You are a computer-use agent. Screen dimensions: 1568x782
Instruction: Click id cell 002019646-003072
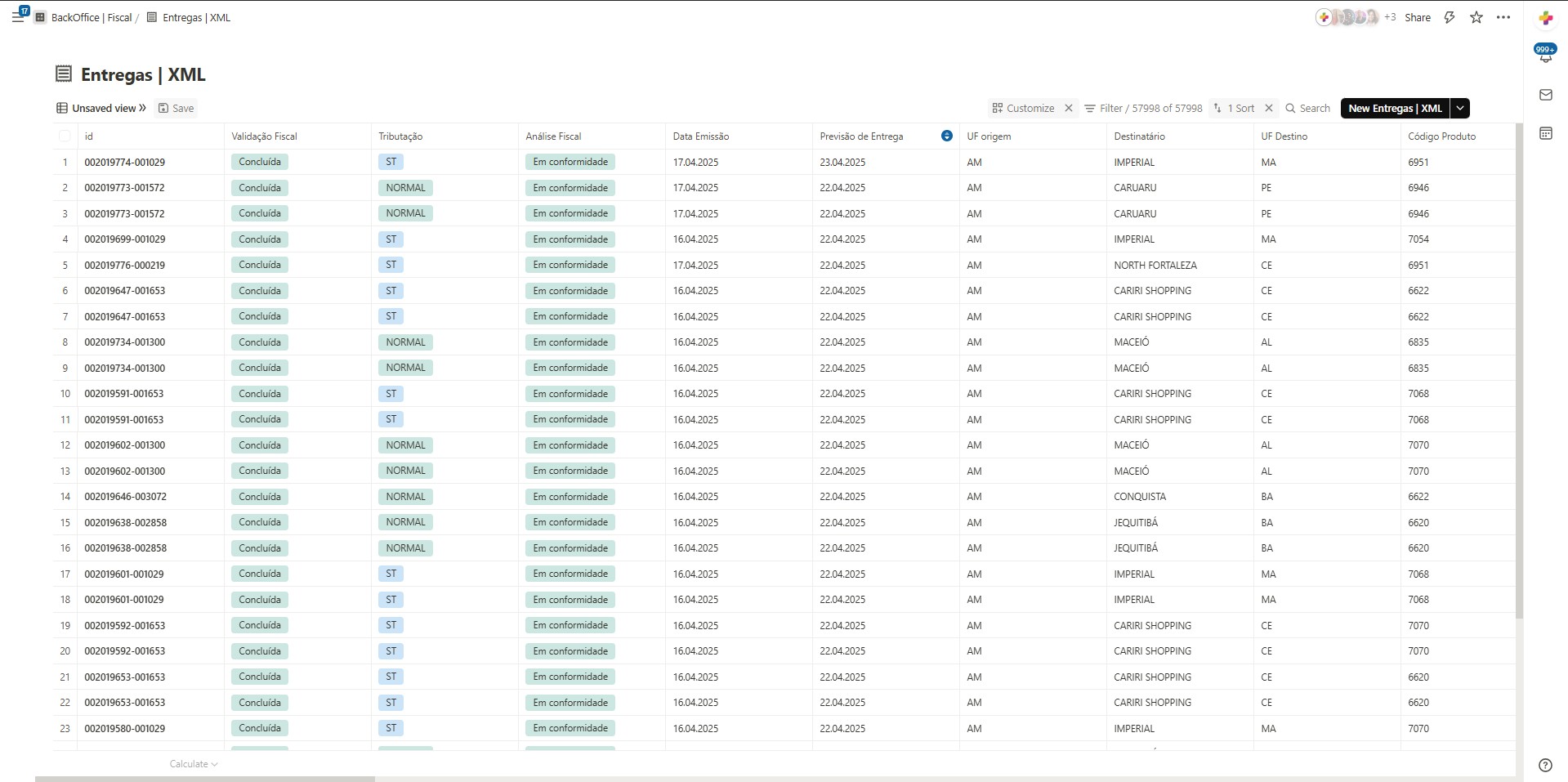pyautogui.click(x=150, y=497)
